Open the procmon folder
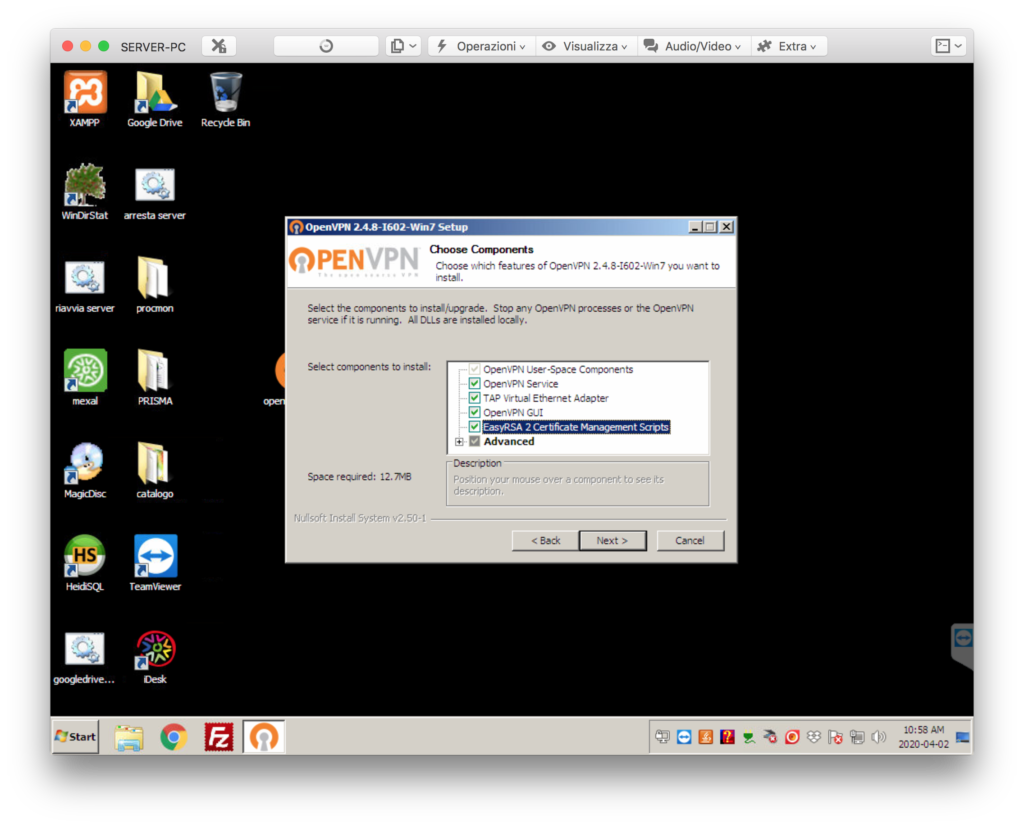Viewport: 1024px width, 827px height. pos(155,285)
